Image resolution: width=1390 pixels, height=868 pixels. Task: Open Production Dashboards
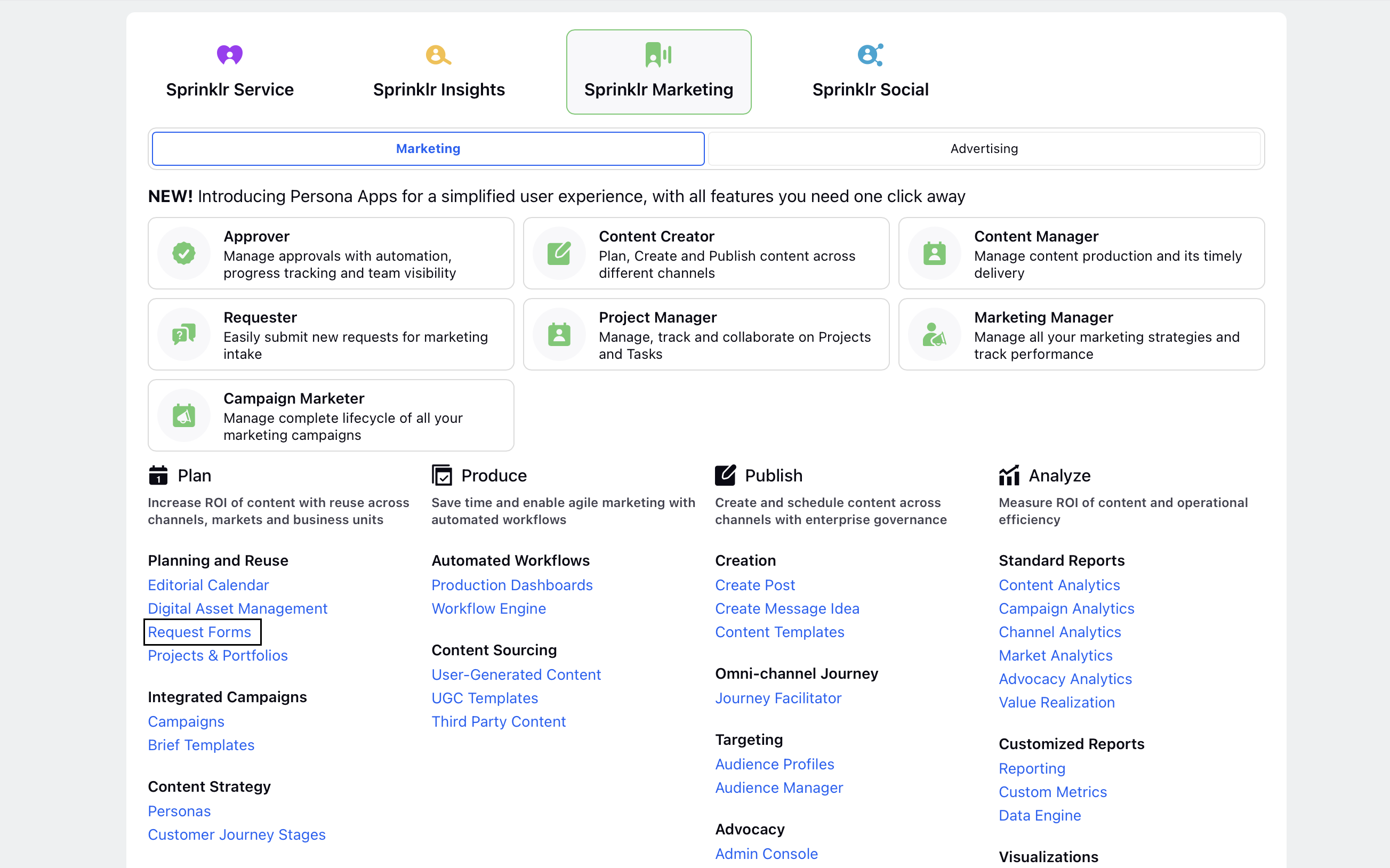pos(512,585)
